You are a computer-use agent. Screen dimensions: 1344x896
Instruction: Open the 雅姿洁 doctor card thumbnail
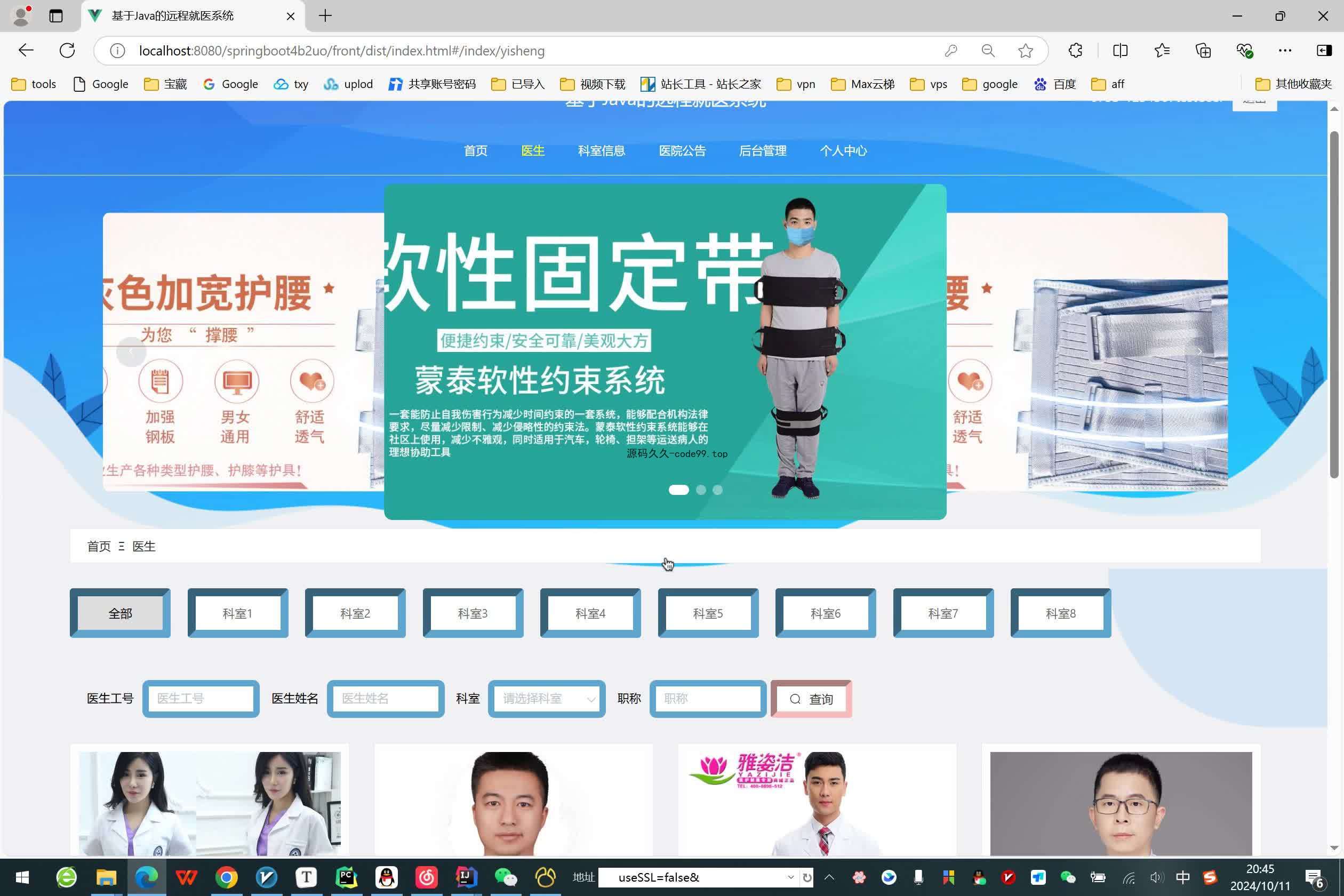tap(817, 803)
